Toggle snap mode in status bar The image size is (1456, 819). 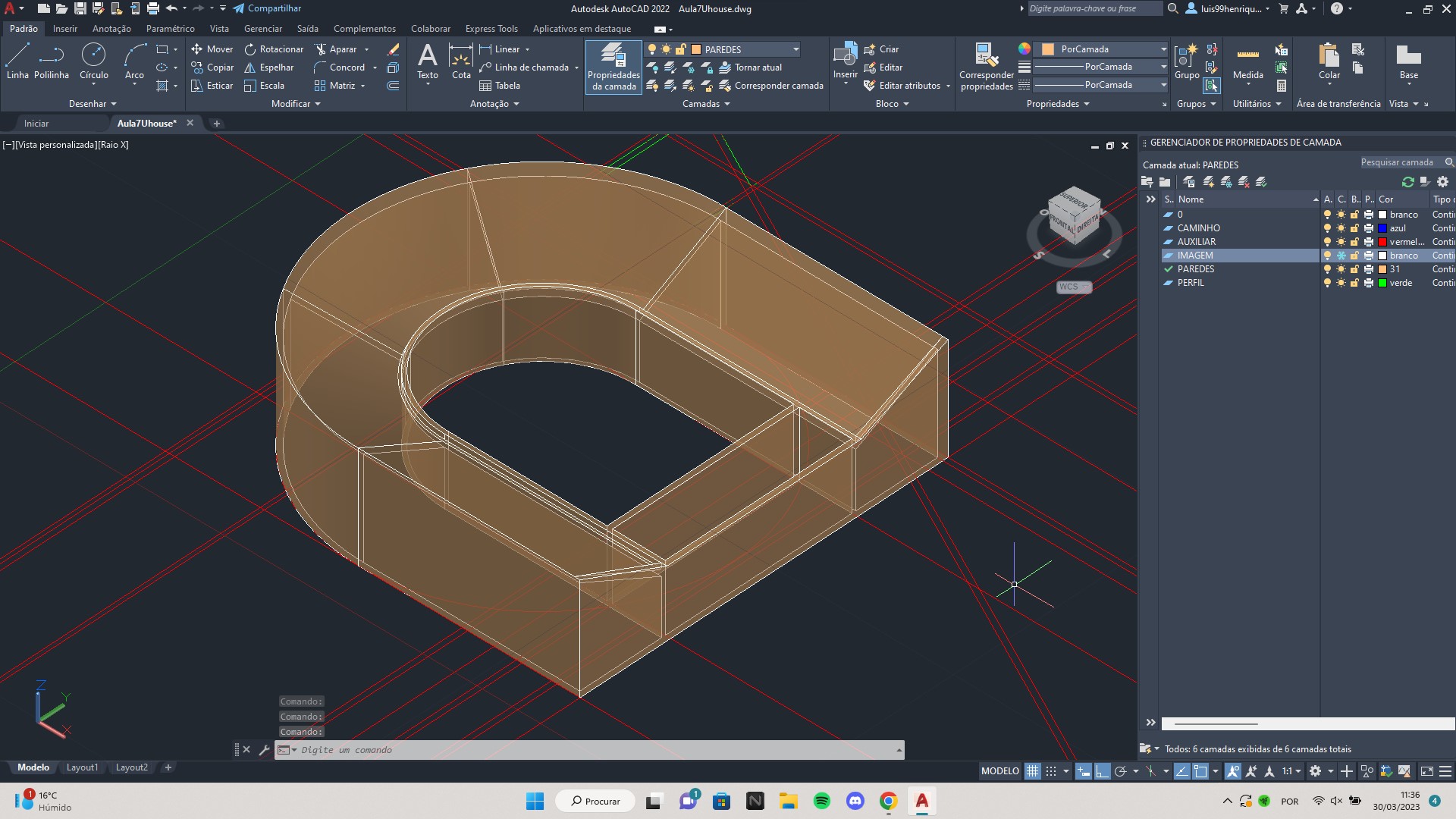click(1050, 771)
